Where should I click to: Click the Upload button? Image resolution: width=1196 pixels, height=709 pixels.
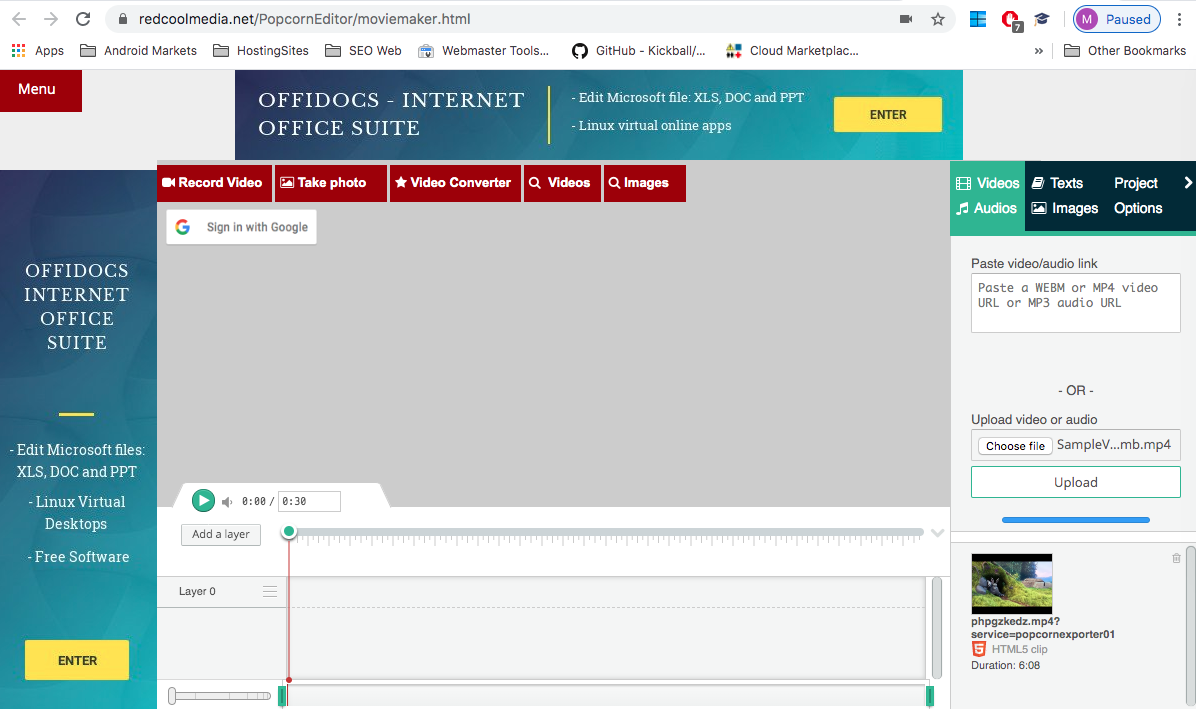[1075, 482]
